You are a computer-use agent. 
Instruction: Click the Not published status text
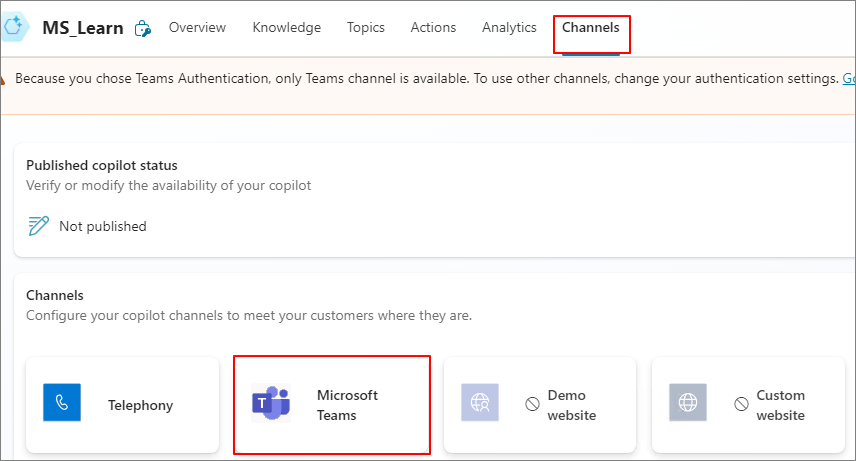click(x=103, y=226)
